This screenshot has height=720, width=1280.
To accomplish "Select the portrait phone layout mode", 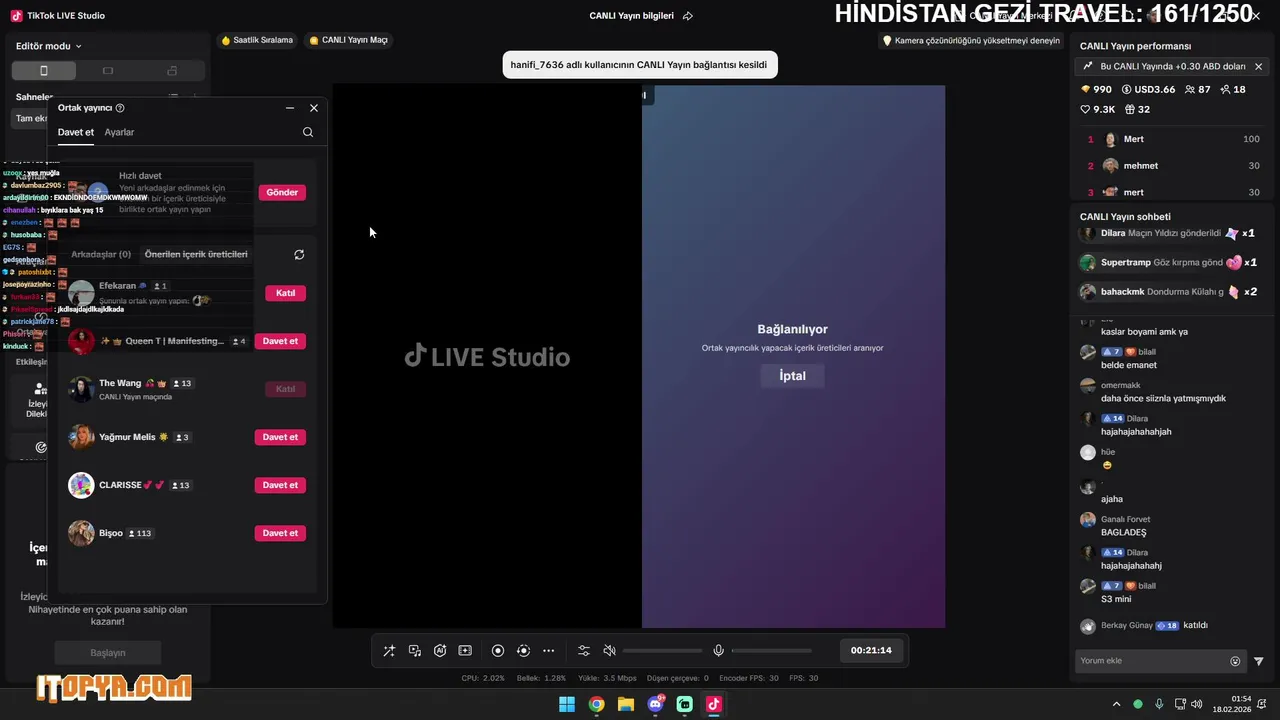I will tap(44, 71).
